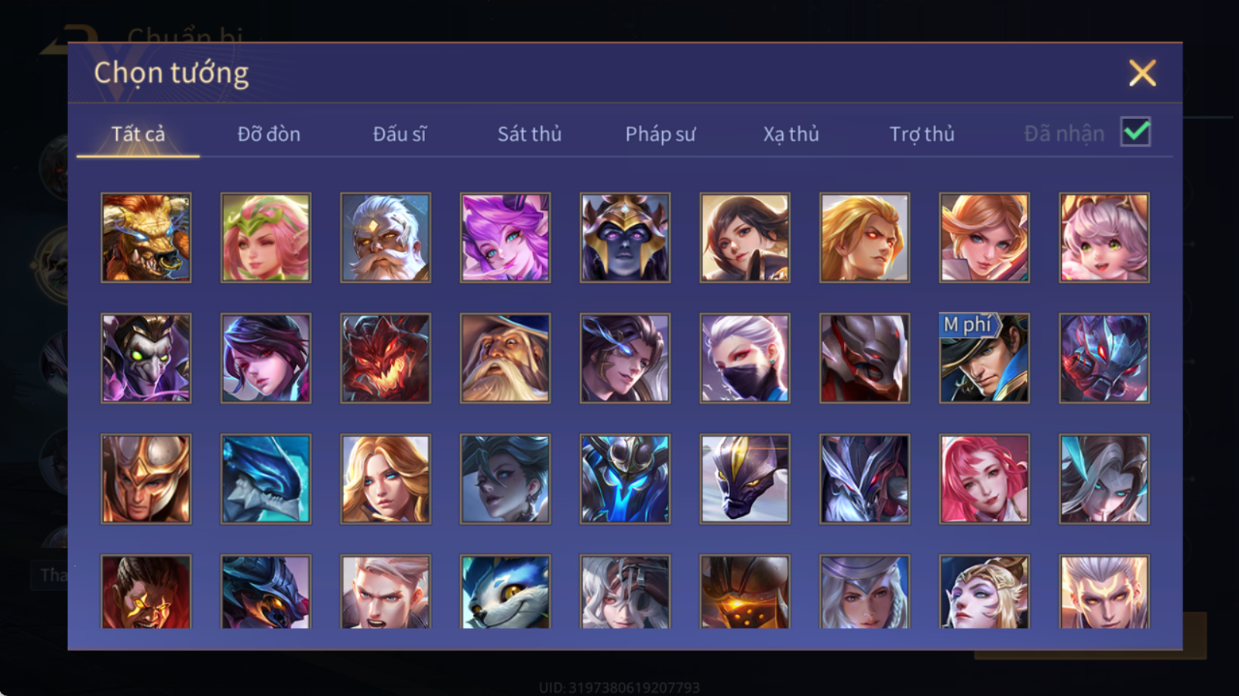Switch to the 'Đỡ đòn' tab
Screen dimensions: 1239x696
269,134
